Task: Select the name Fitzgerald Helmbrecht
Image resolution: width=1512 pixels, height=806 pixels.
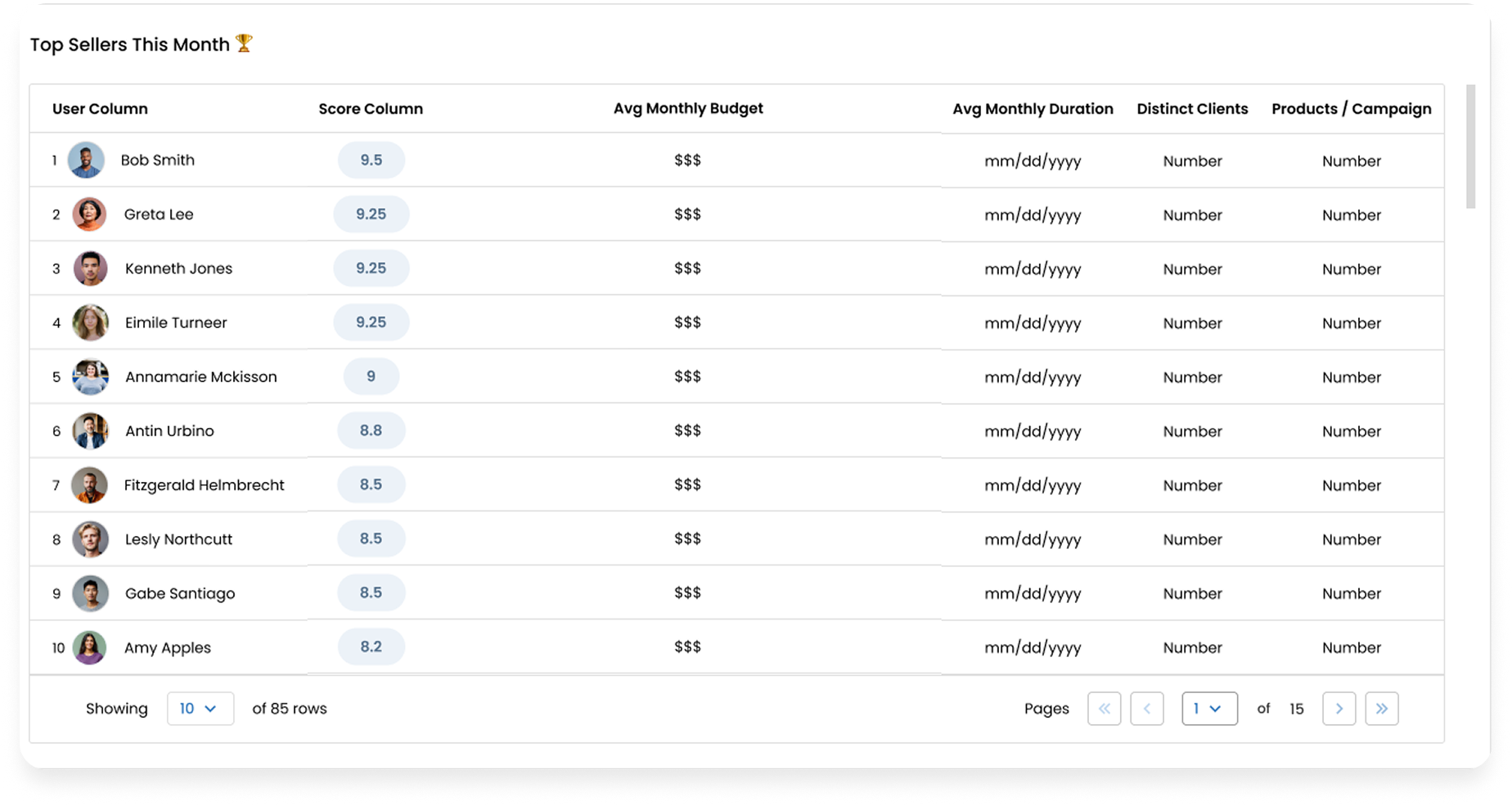Action: pos(204,485)
